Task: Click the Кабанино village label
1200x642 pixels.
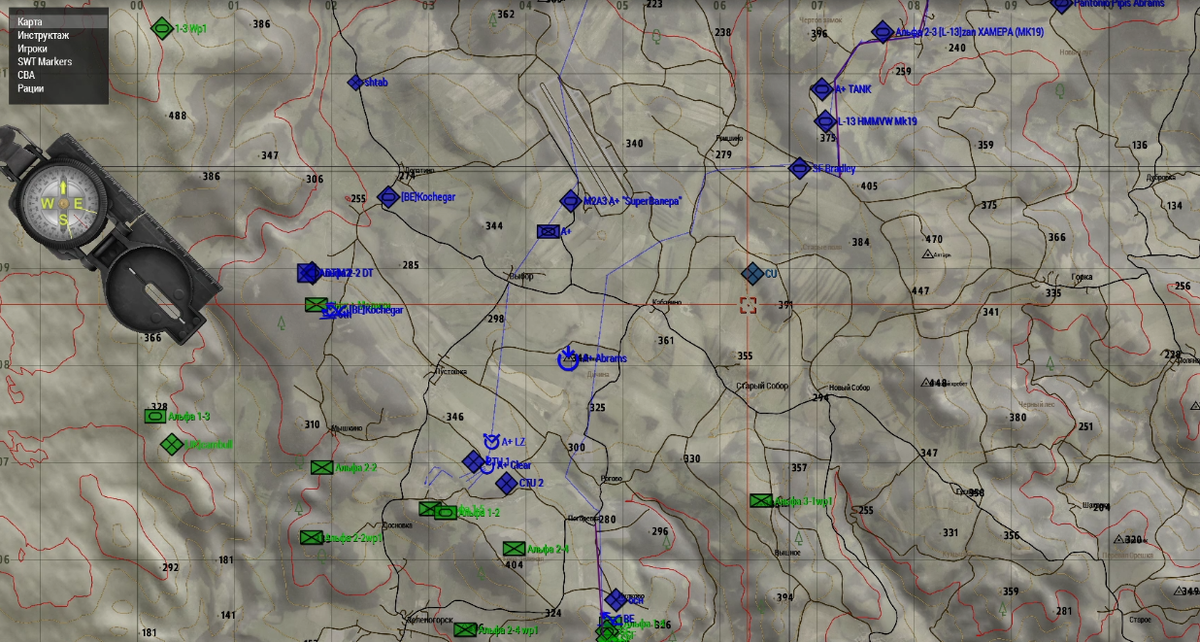Action: (x=666, y=302)
